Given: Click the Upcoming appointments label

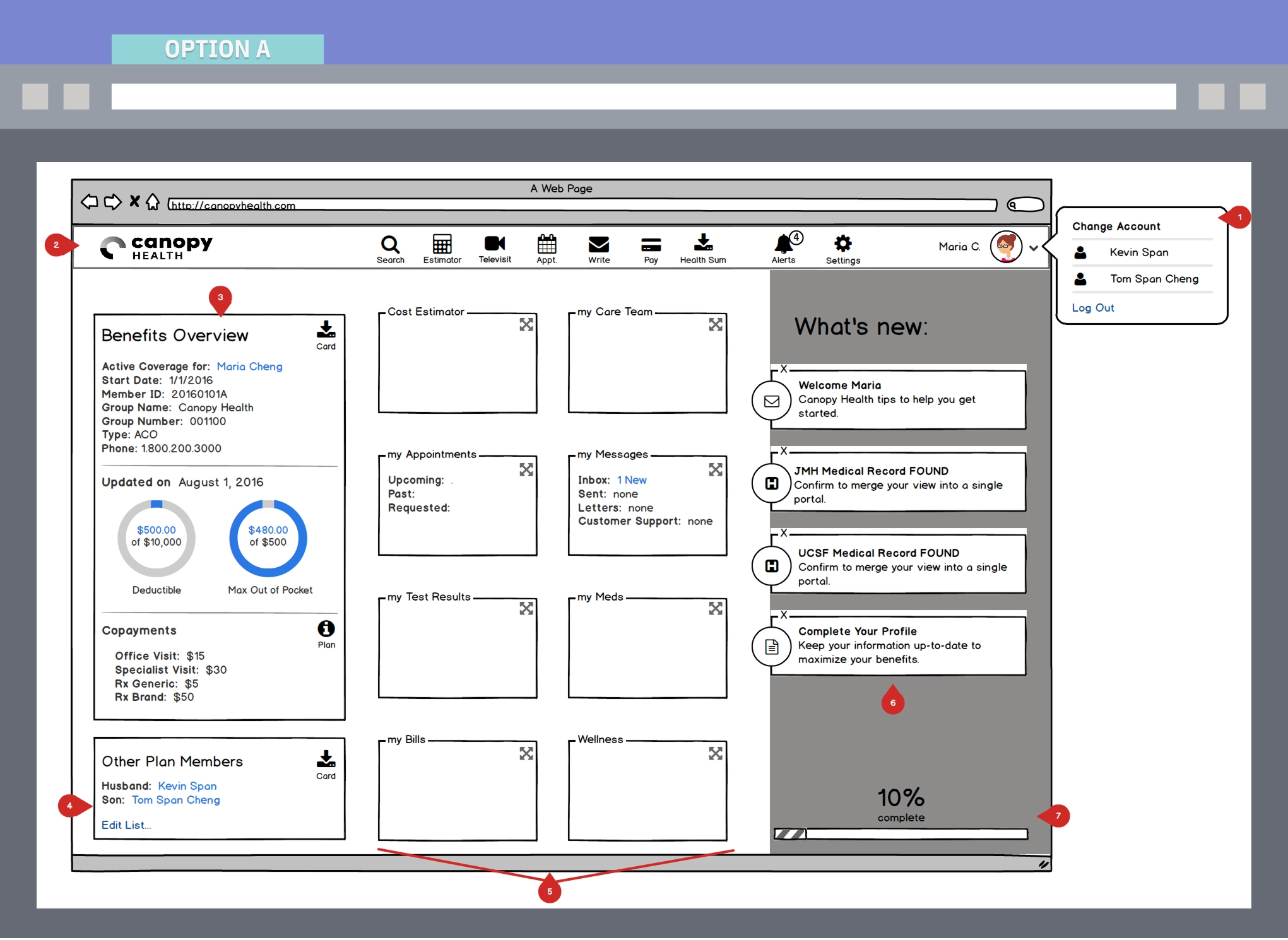Looking at the screenshot, I should click(416, 480).
